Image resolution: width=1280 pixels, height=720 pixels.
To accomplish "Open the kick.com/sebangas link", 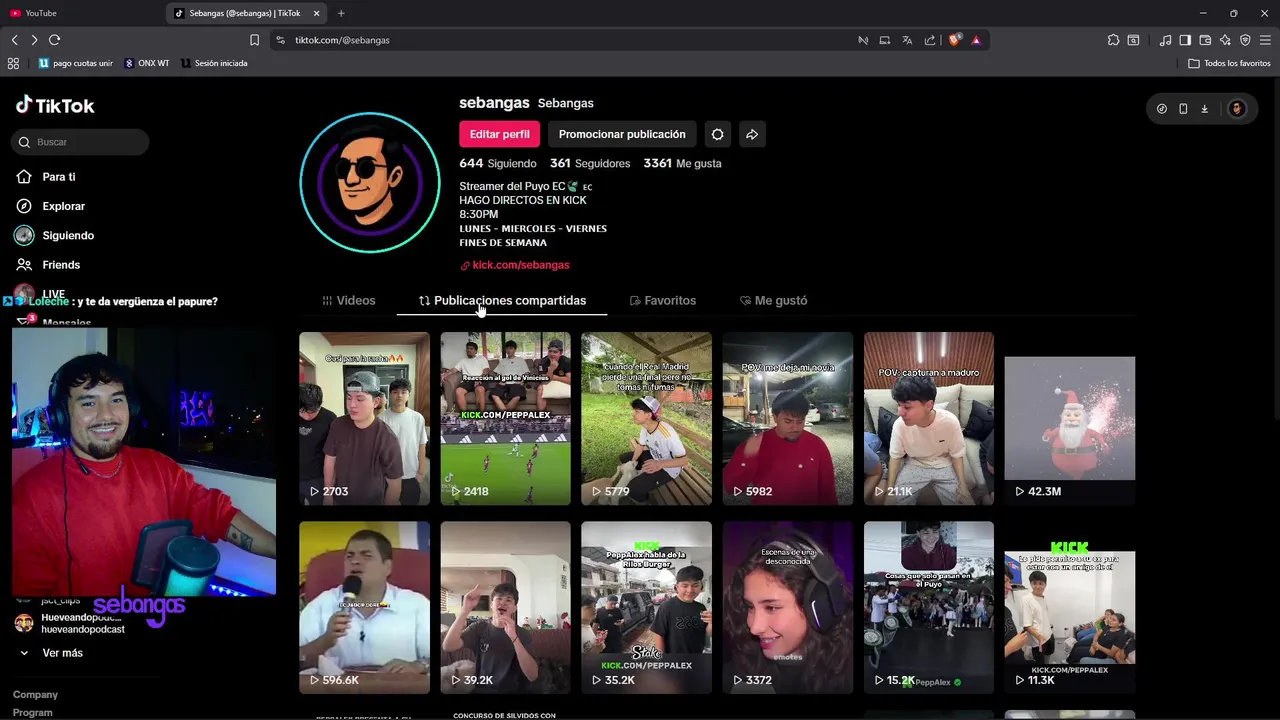I will pos(514,265).
